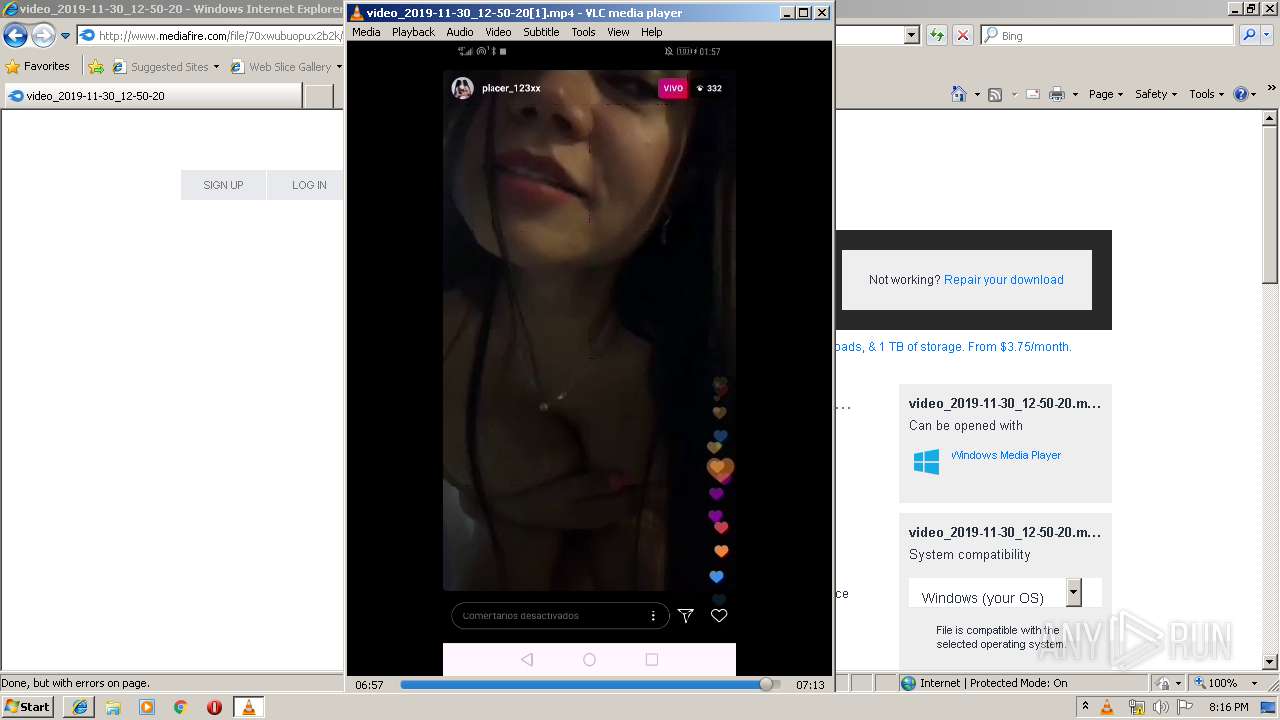Open the IE Page menu

1105,94
